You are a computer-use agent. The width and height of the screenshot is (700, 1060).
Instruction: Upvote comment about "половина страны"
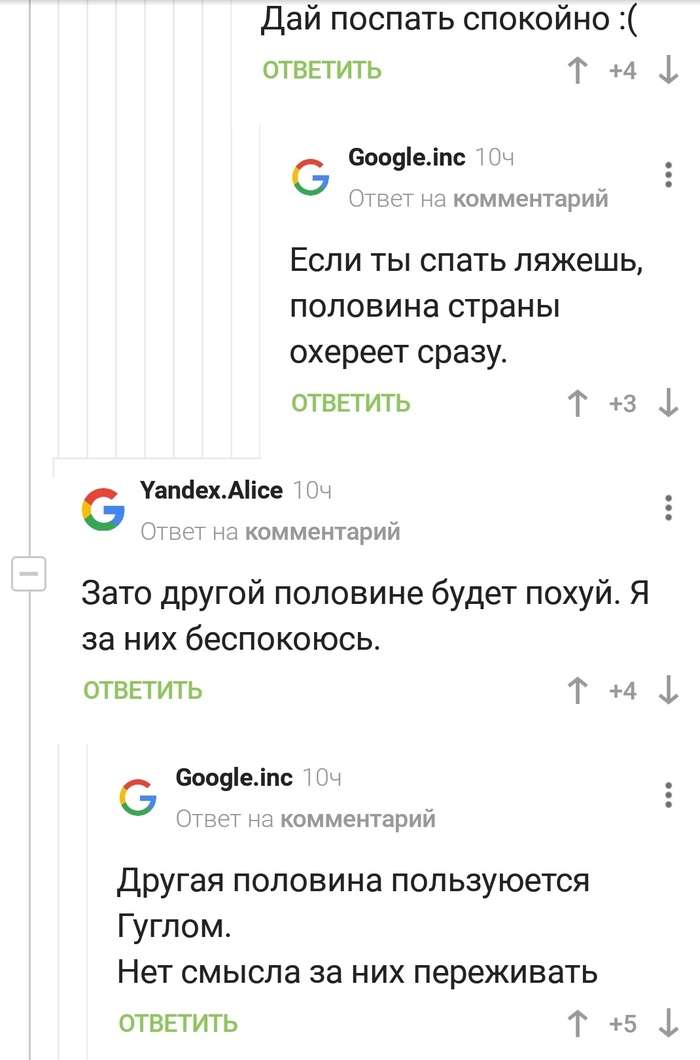[576, 403]
